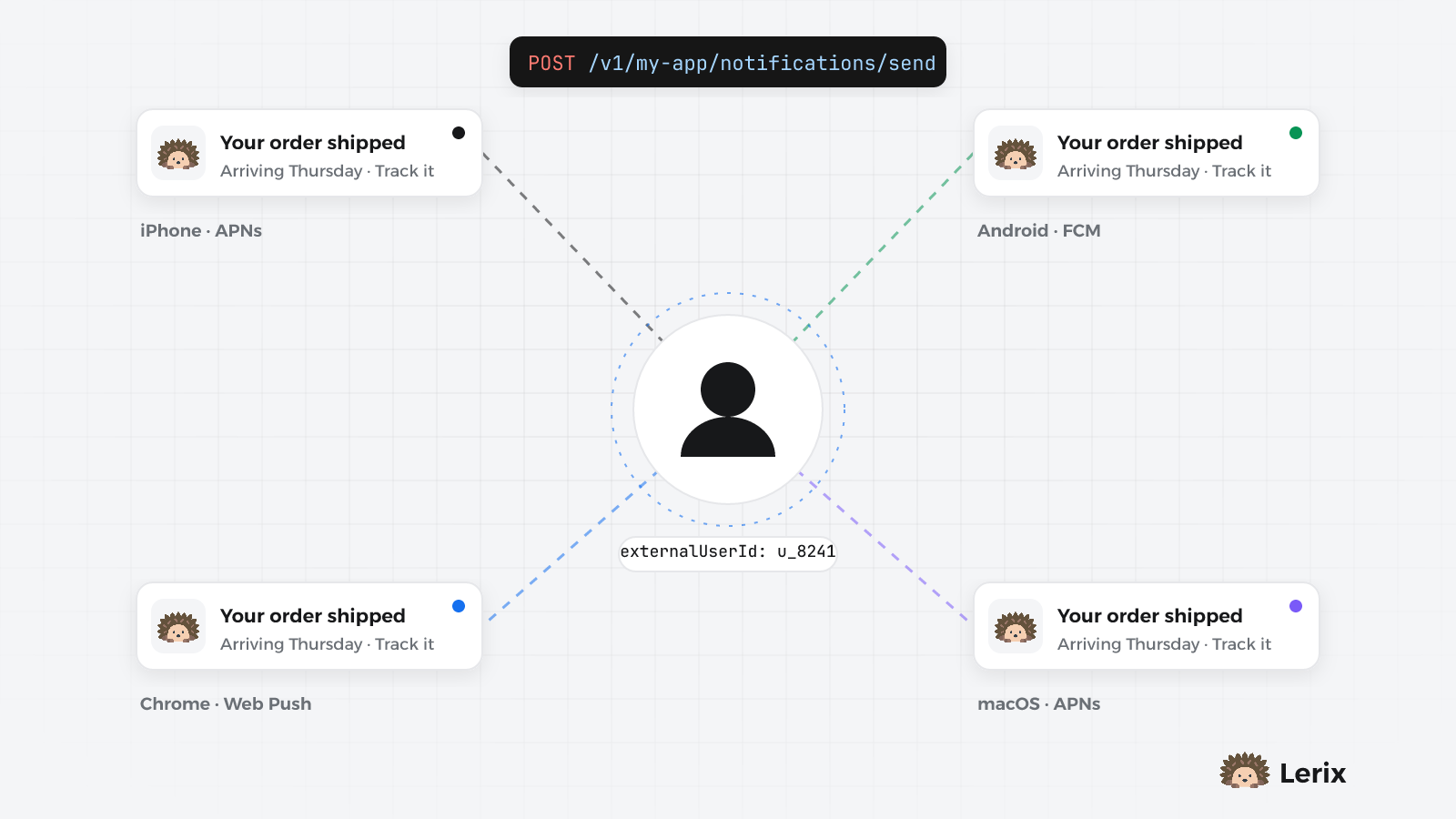
Task: Click the purple status dot on the macOS card
Action: click(x=1296, y=606)
